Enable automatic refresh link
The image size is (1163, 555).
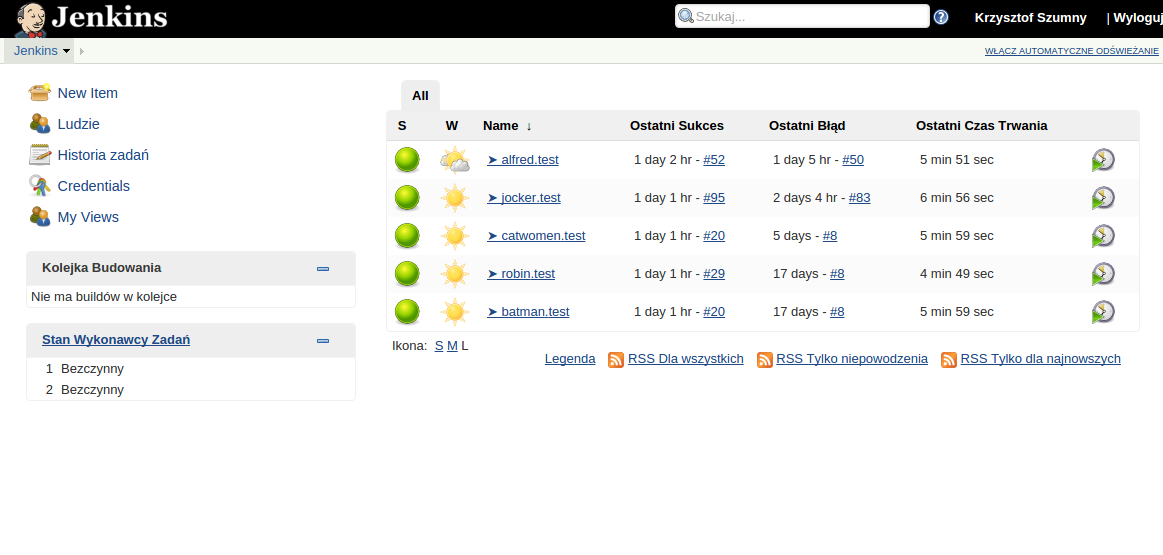pyautogui.click(x=1072, y=51)
